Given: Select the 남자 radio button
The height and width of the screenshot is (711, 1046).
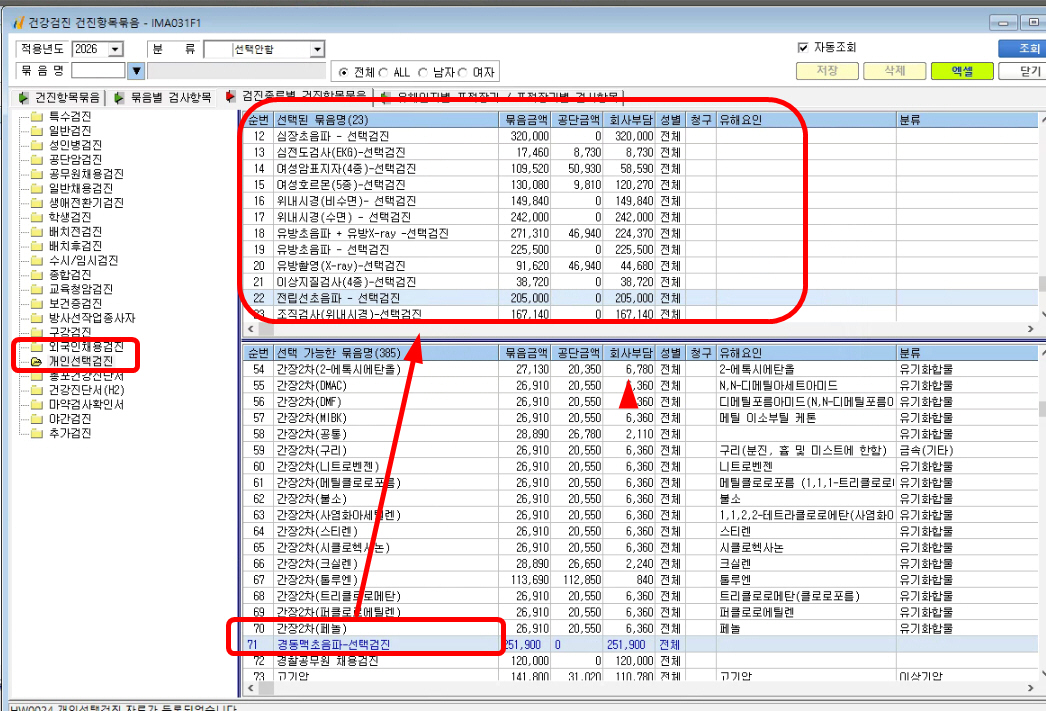Looking at the screenshot, I should (x=423, y=72).
